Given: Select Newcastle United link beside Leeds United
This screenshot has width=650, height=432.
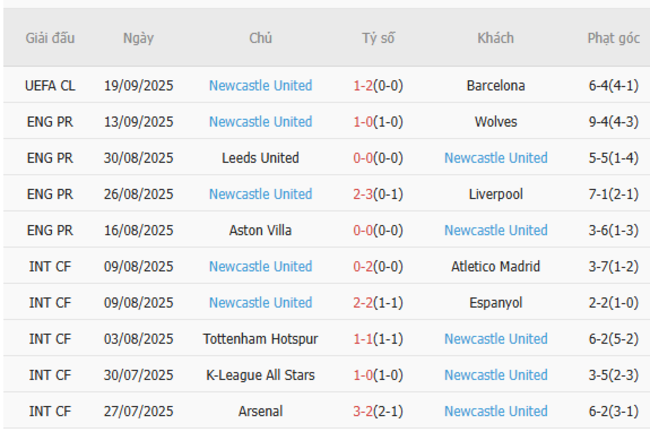Looking at the screenshot, I should coord(496,158).
